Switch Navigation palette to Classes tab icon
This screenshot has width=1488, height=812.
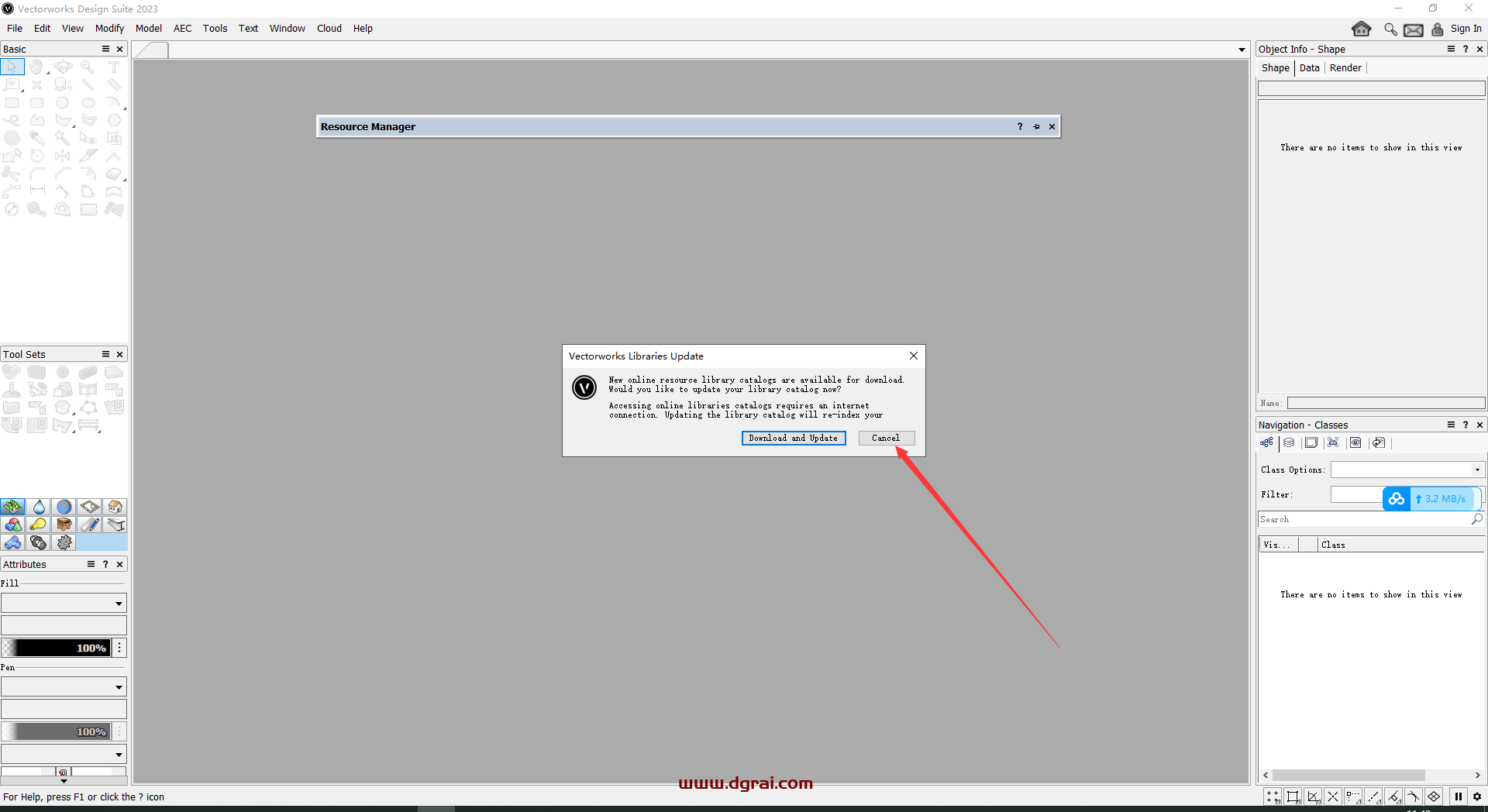[x=1266, y=443]
